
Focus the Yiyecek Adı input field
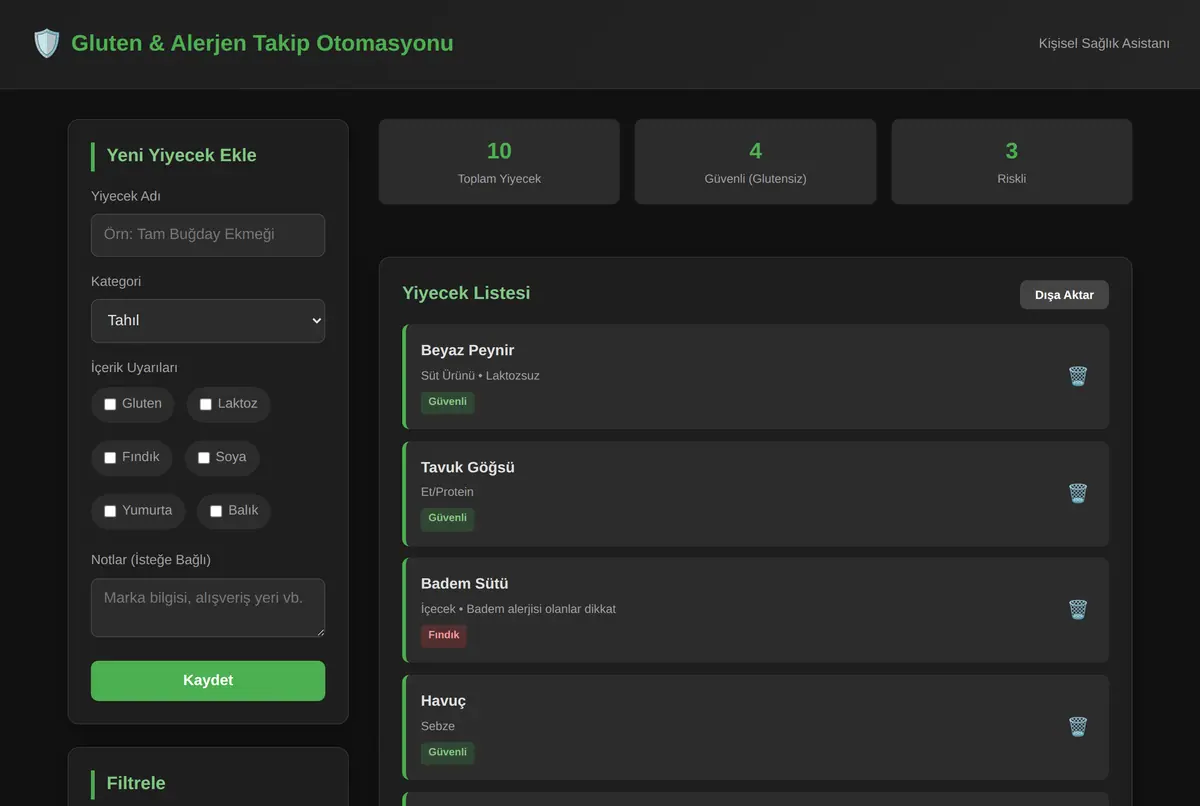208,235
